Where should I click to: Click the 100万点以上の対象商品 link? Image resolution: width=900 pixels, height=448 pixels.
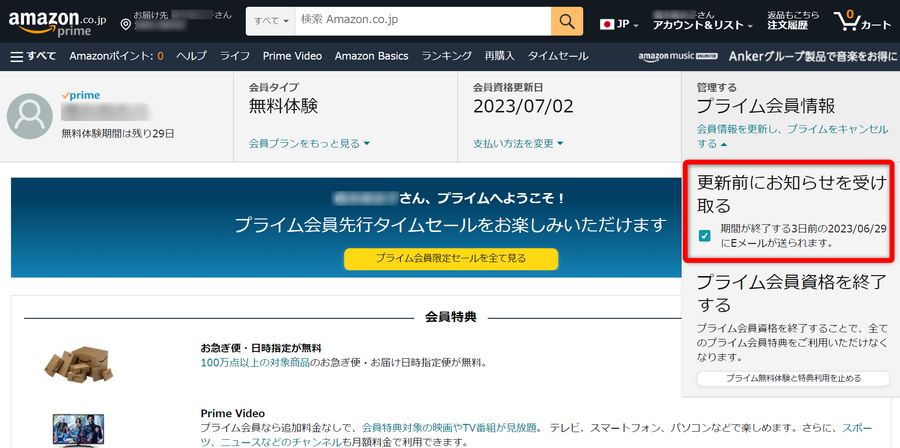pos(255,363)
